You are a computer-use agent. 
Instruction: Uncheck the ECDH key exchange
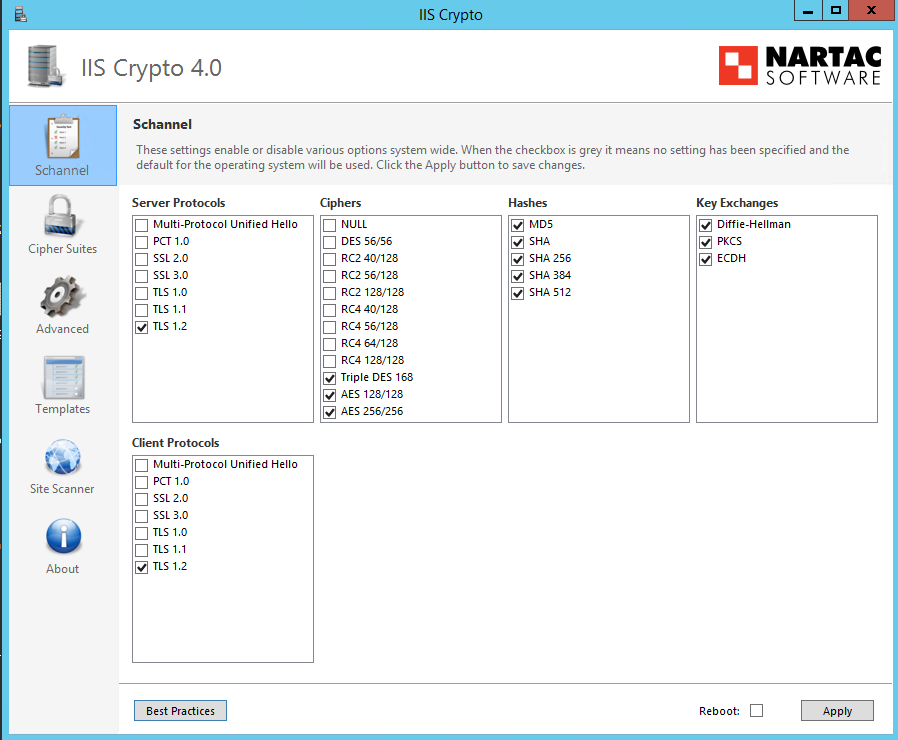point(706,259)
